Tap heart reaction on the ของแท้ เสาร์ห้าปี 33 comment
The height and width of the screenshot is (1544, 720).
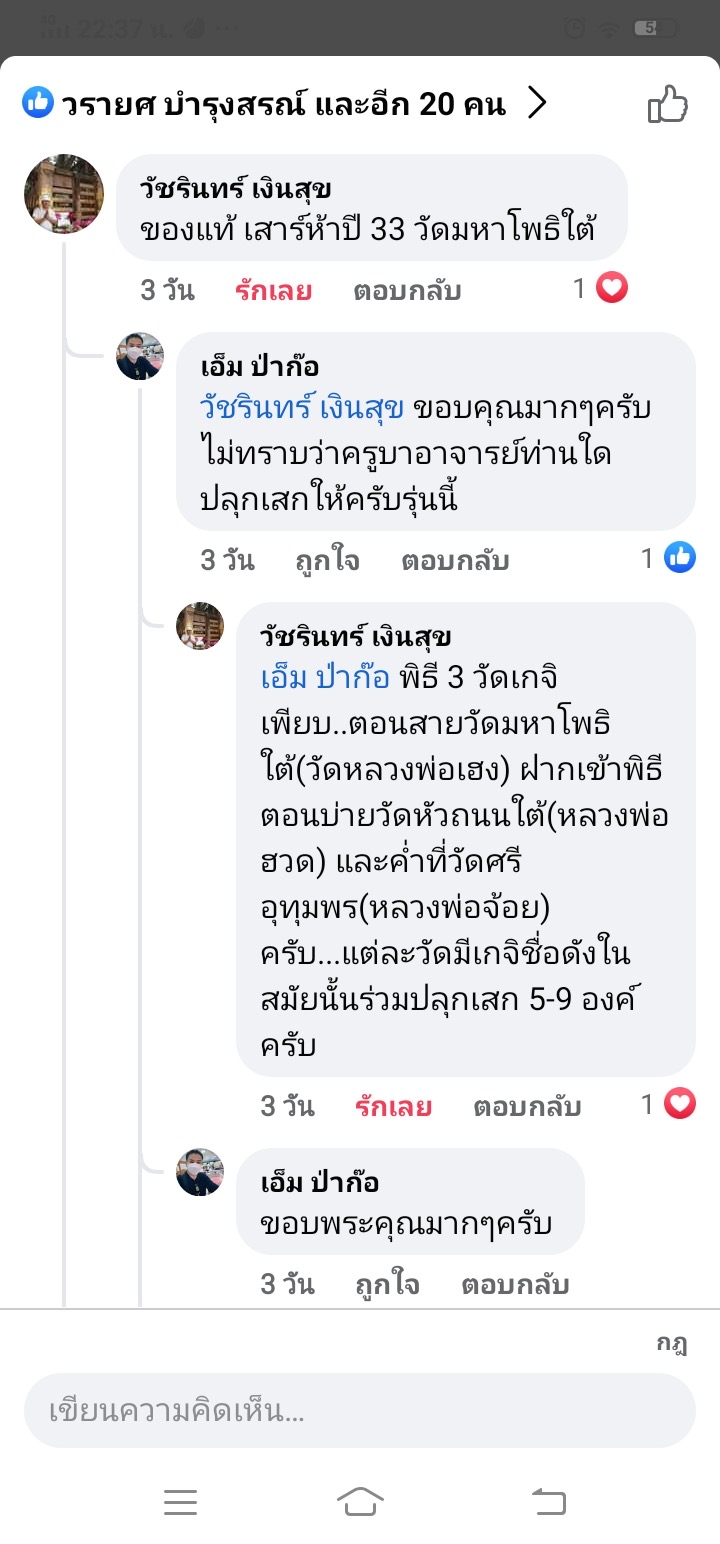612,289
